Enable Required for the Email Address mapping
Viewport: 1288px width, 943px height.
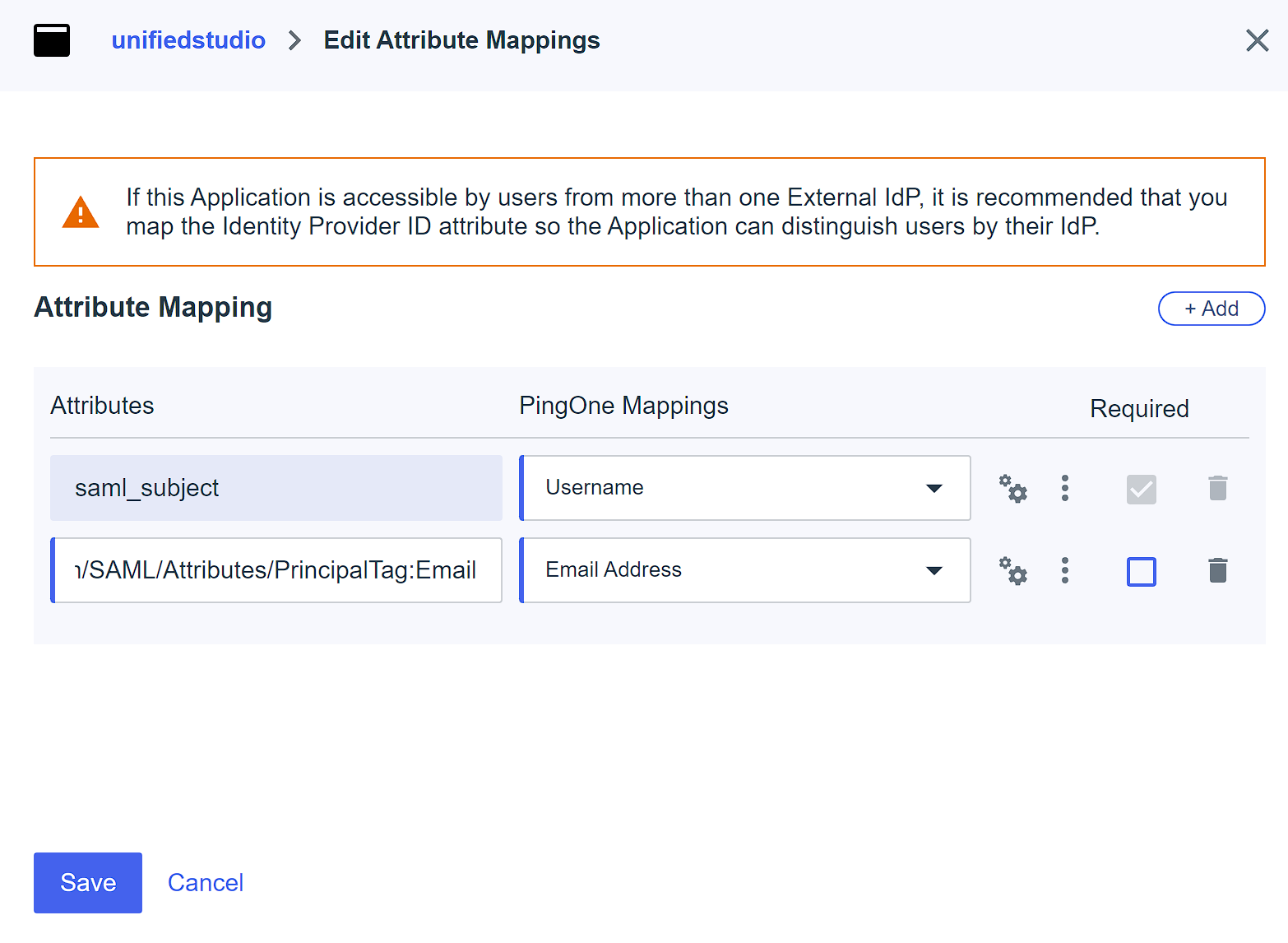(x=1141, y=571)
